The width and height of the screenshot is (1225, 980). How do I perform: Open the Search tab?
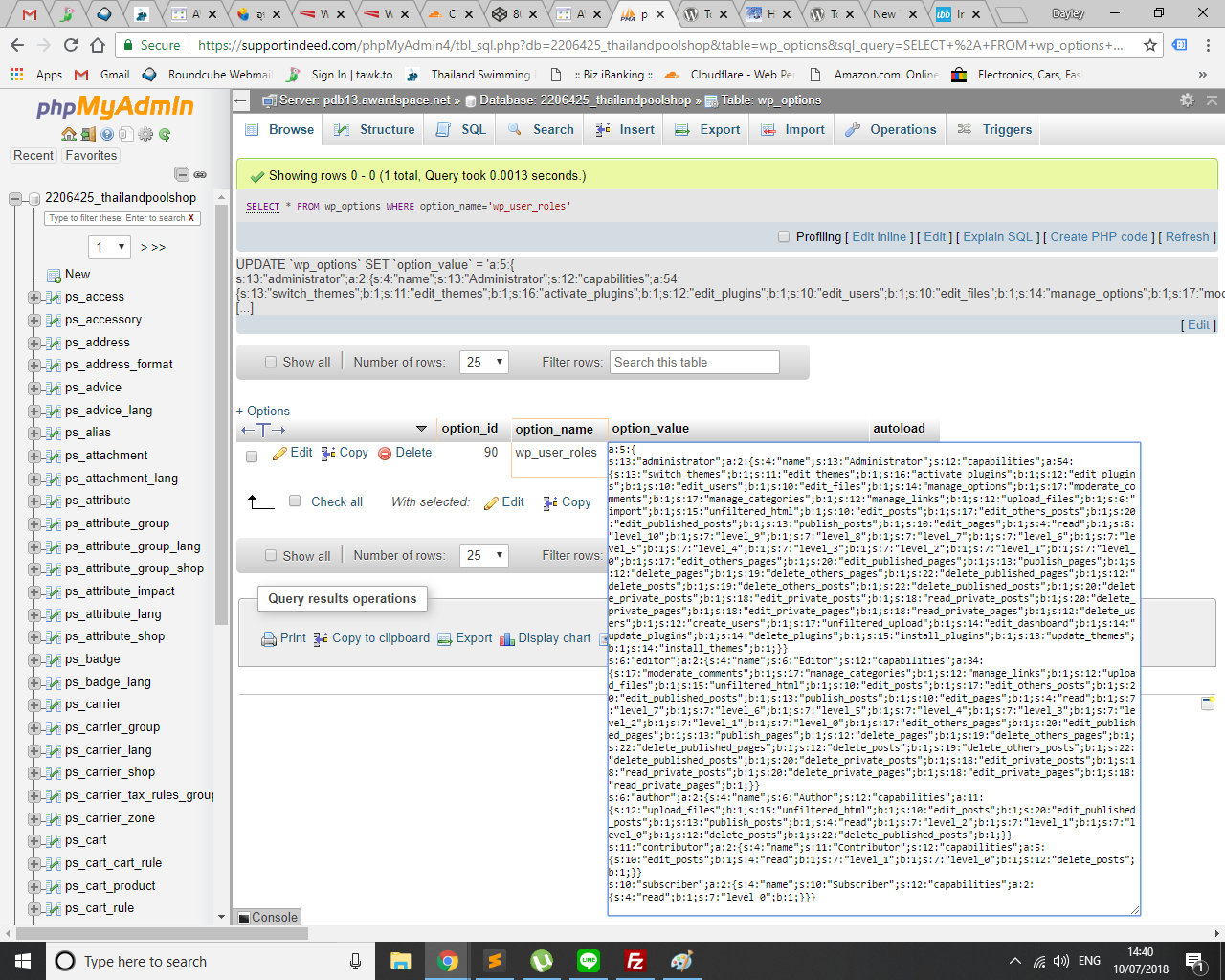[x=541, y=129]
